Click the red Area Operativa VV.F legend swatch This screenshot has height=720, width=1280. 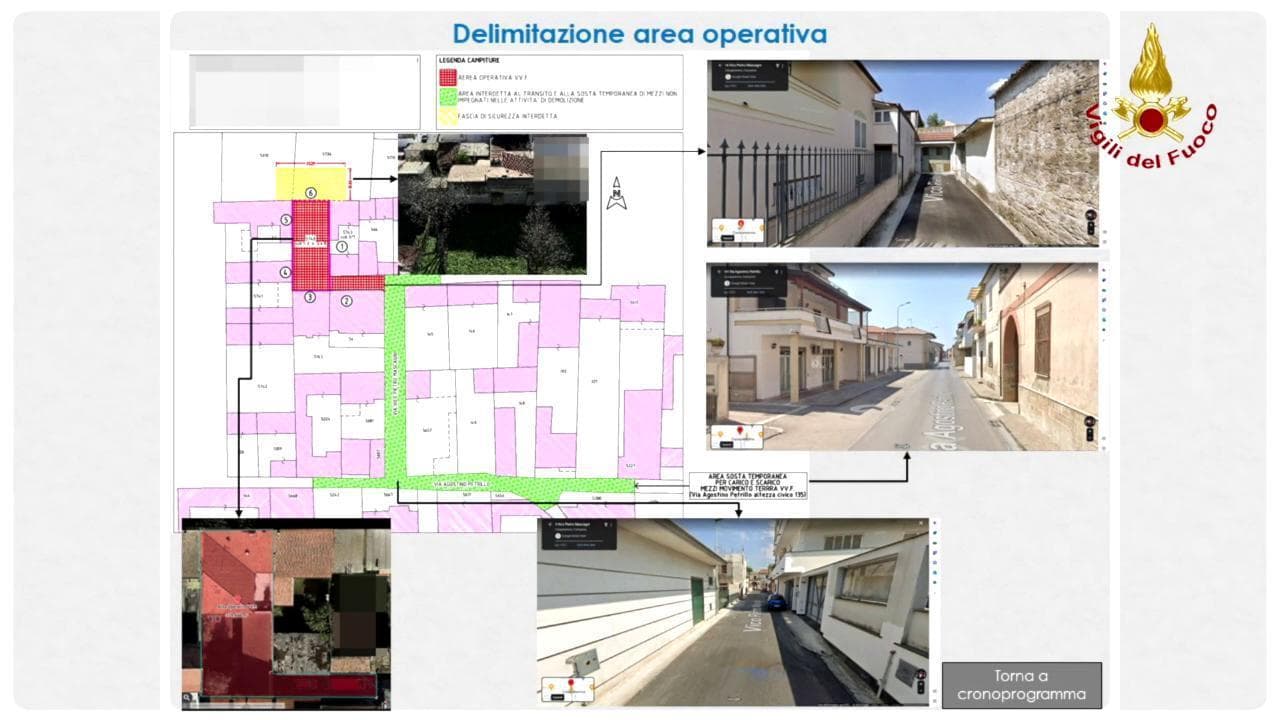pos(448,76)
